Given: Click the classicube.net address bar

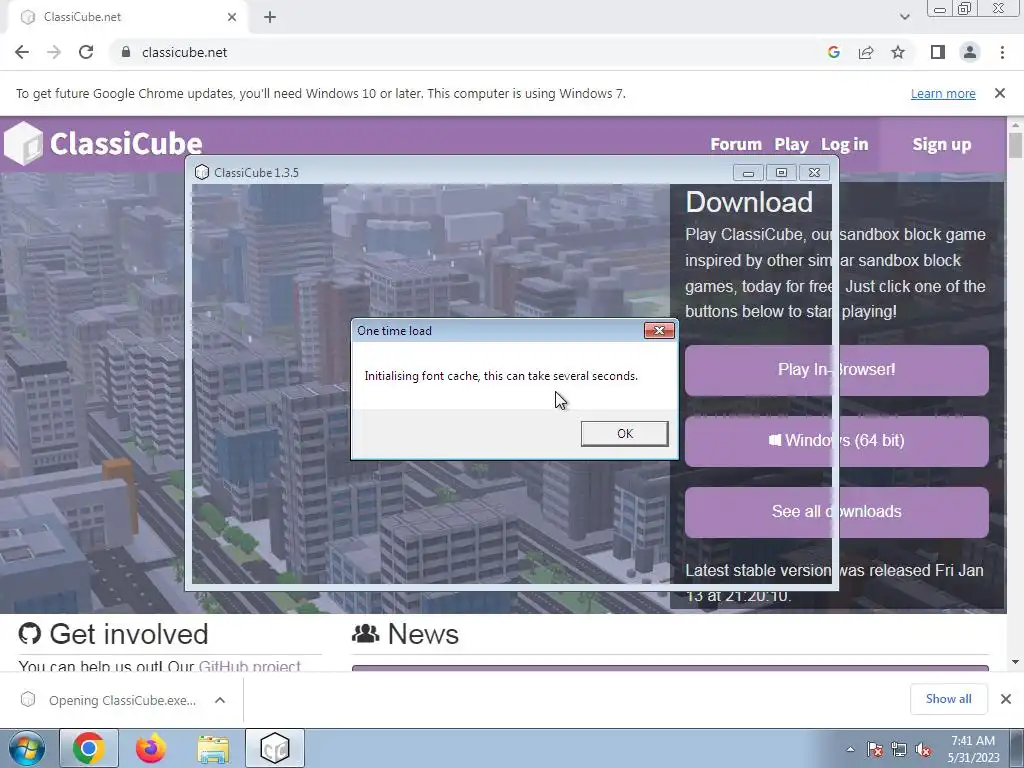Looking at the screenshot, I should [470, 52].
